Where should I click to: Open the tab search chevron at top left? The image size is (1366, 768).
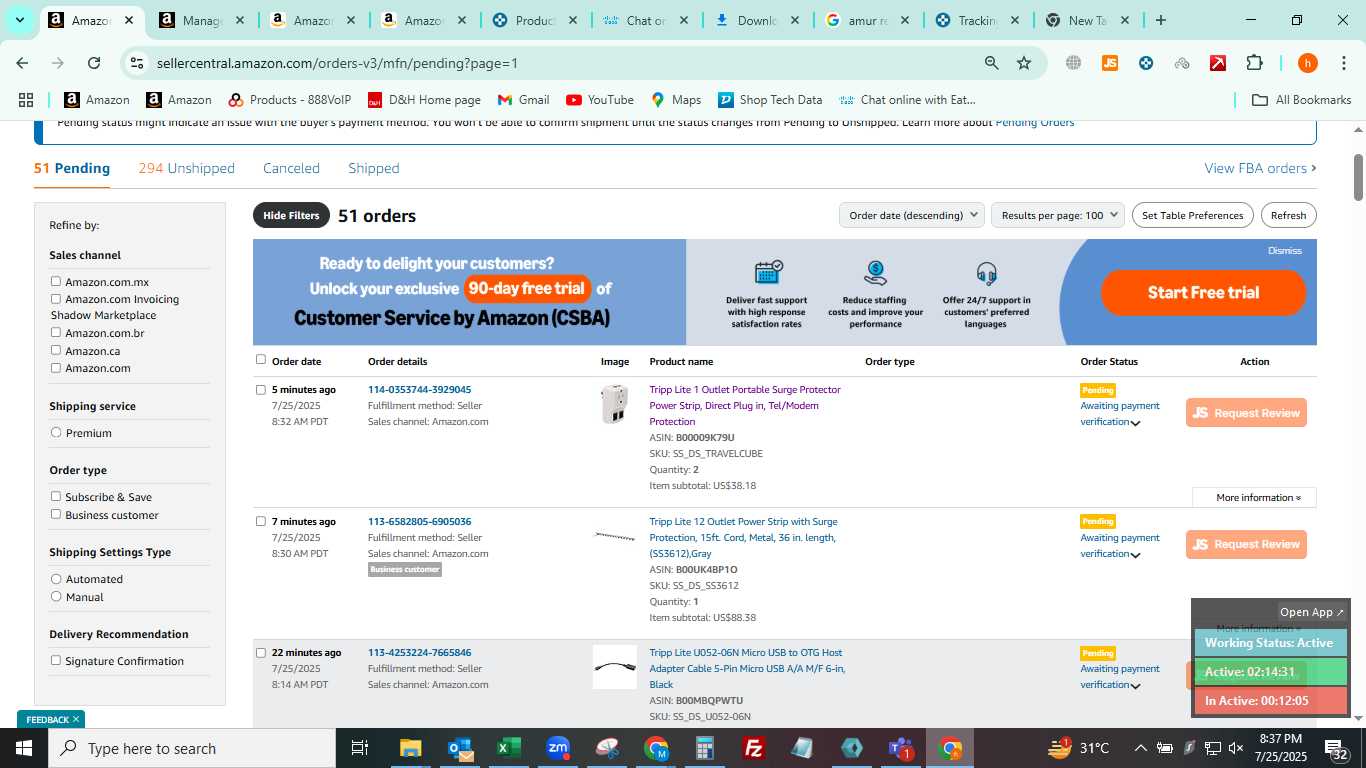[19, 20]
